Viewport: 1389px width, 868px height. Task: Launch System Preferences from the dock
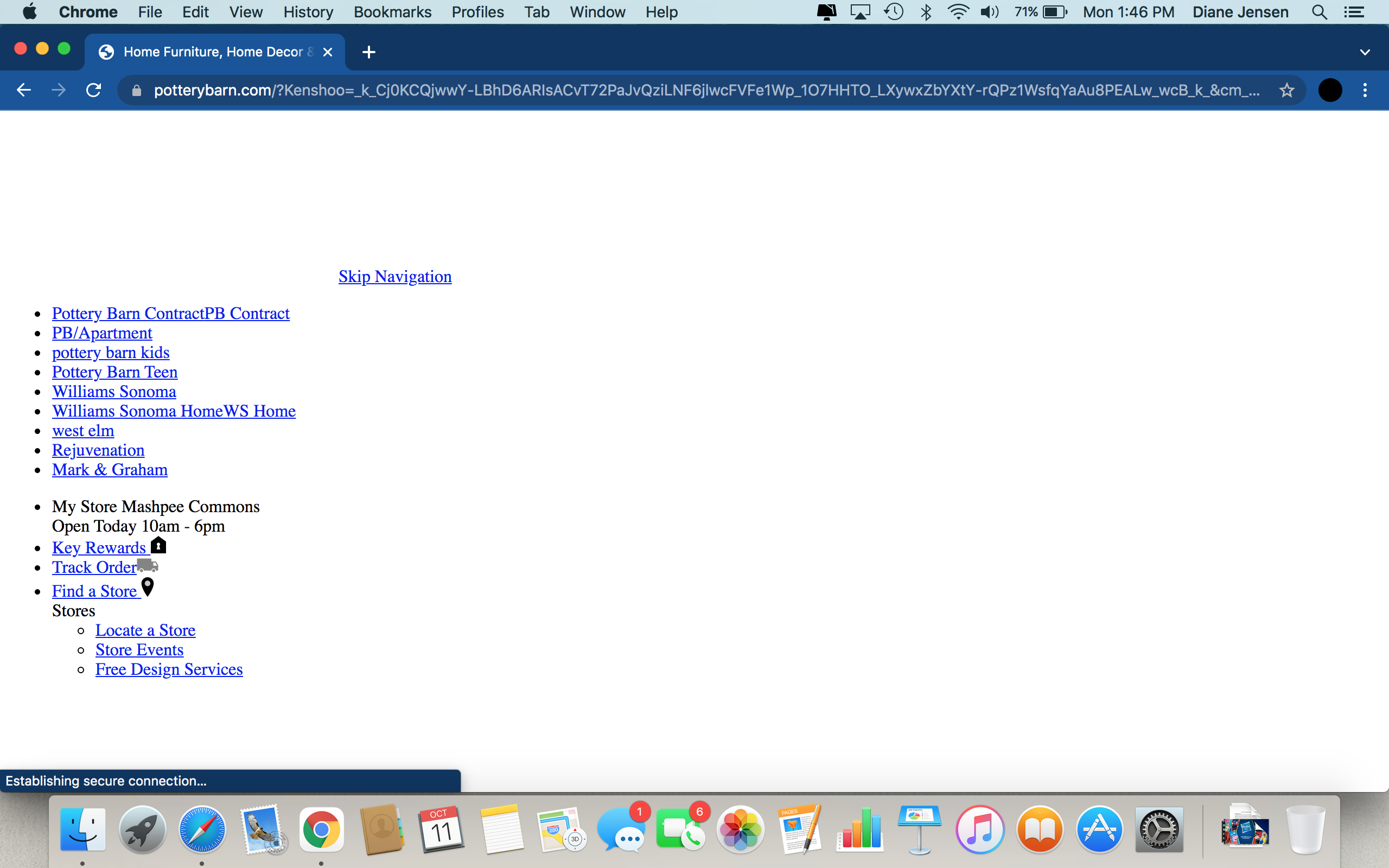pyautogui.click(x=1159, y=829)
